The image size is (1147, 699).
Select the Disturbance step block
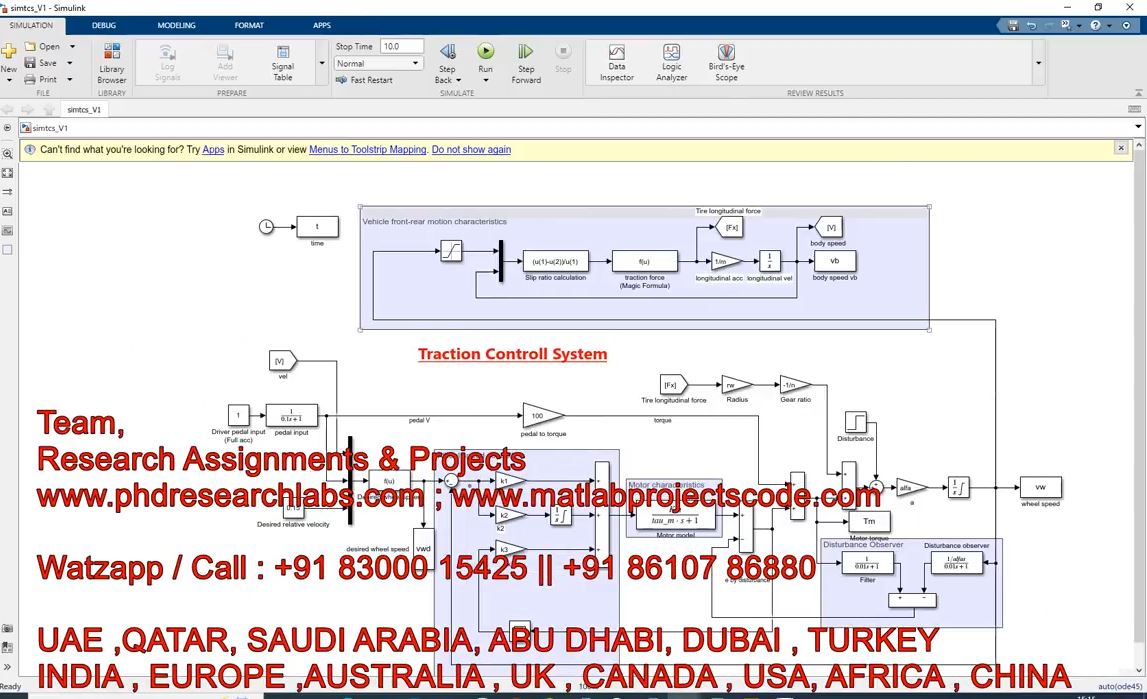point(855,422)
